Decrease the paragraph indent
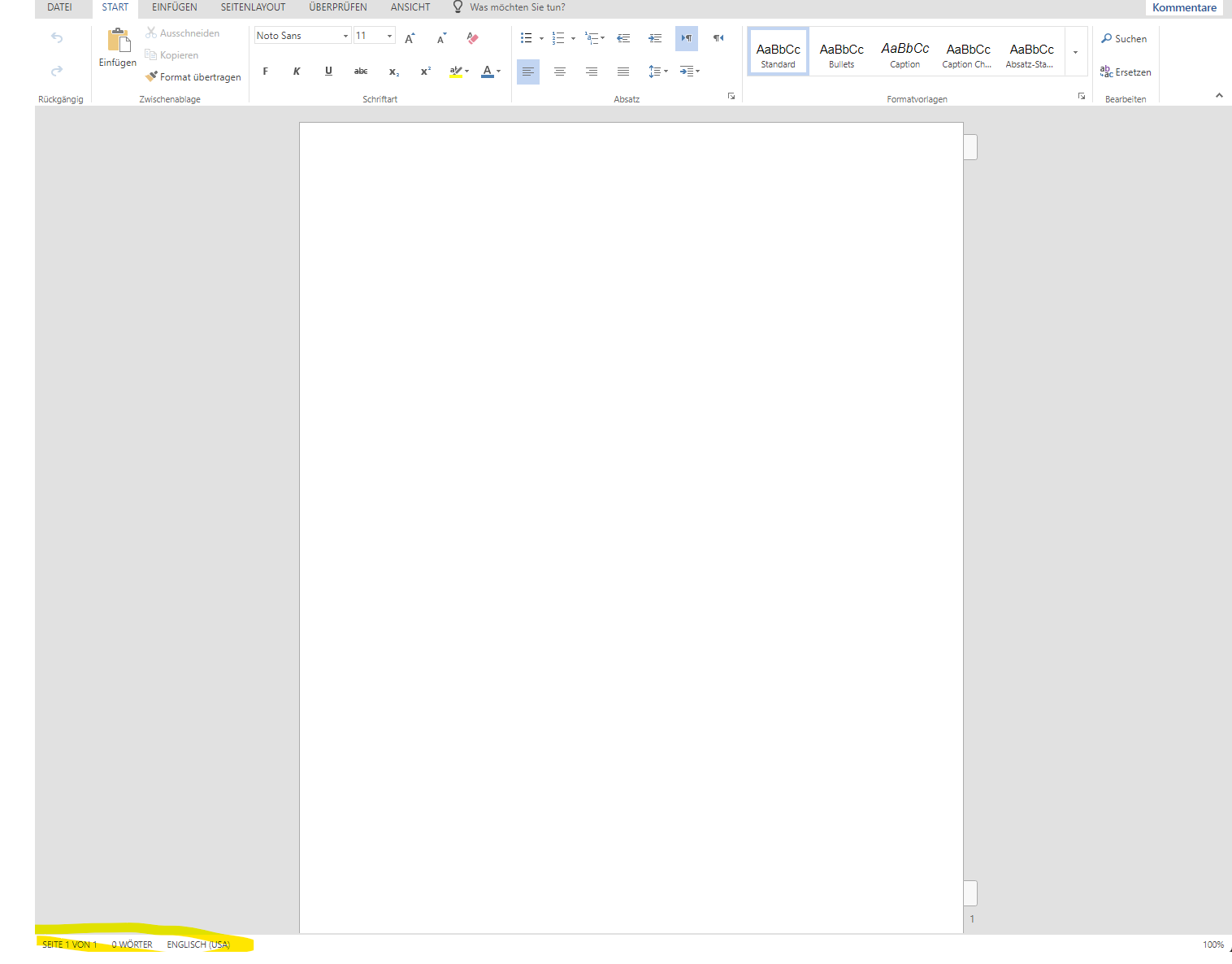Viewport: 1232px width, 964px height. click(x=623, y=38)
